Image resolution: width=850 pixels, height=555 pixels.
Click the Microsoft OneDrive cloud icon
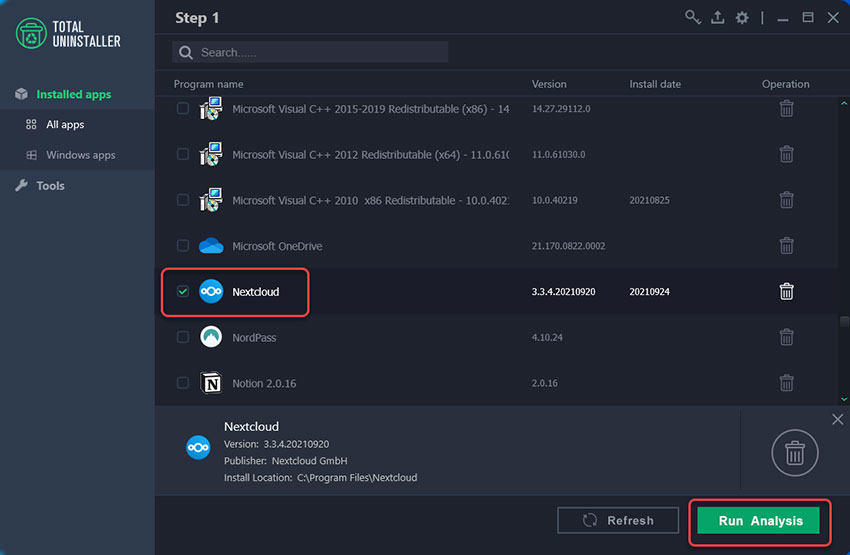211,246
